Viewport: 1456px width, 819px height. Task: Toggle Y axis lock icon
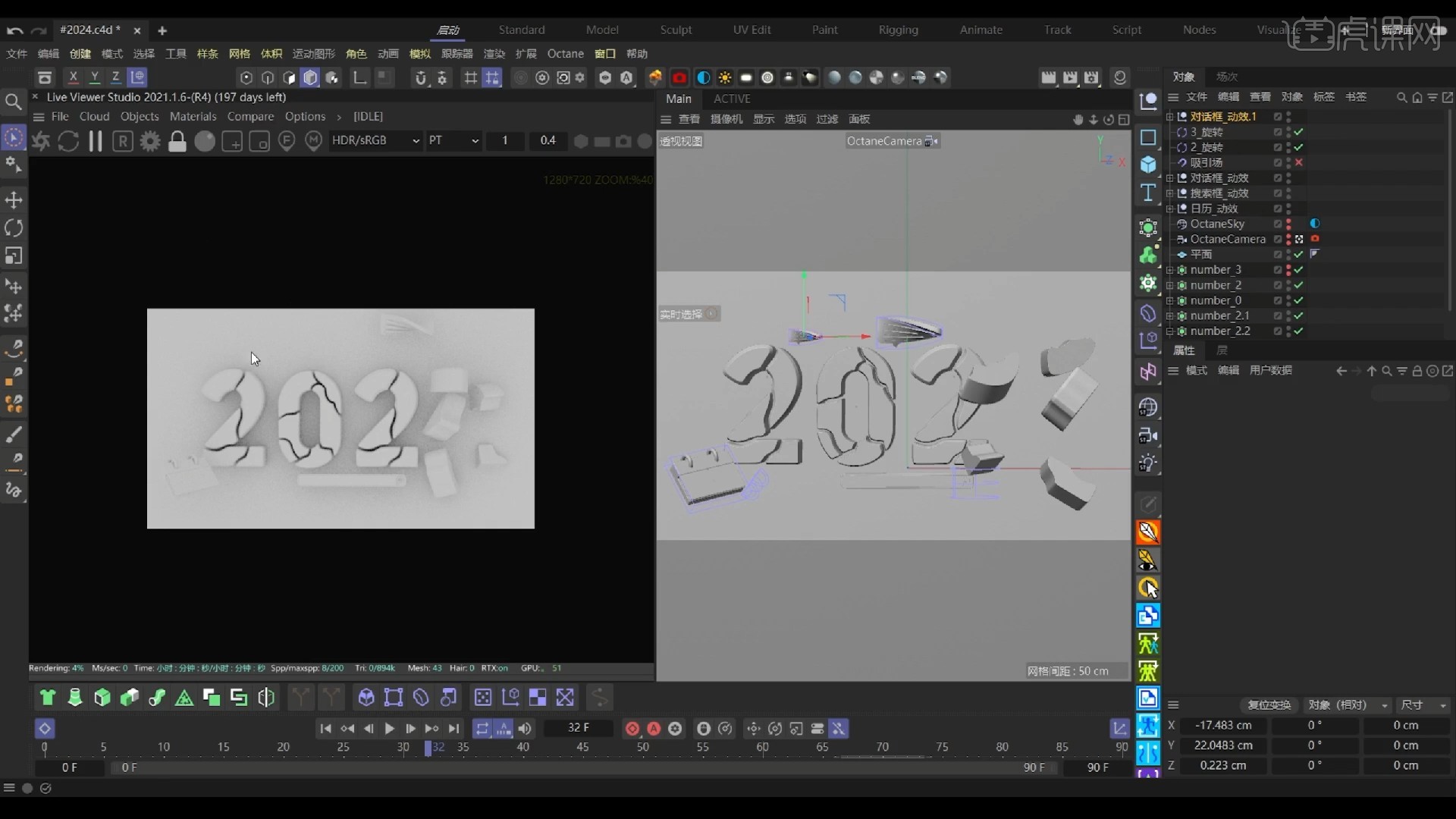[x=94, y=77]
